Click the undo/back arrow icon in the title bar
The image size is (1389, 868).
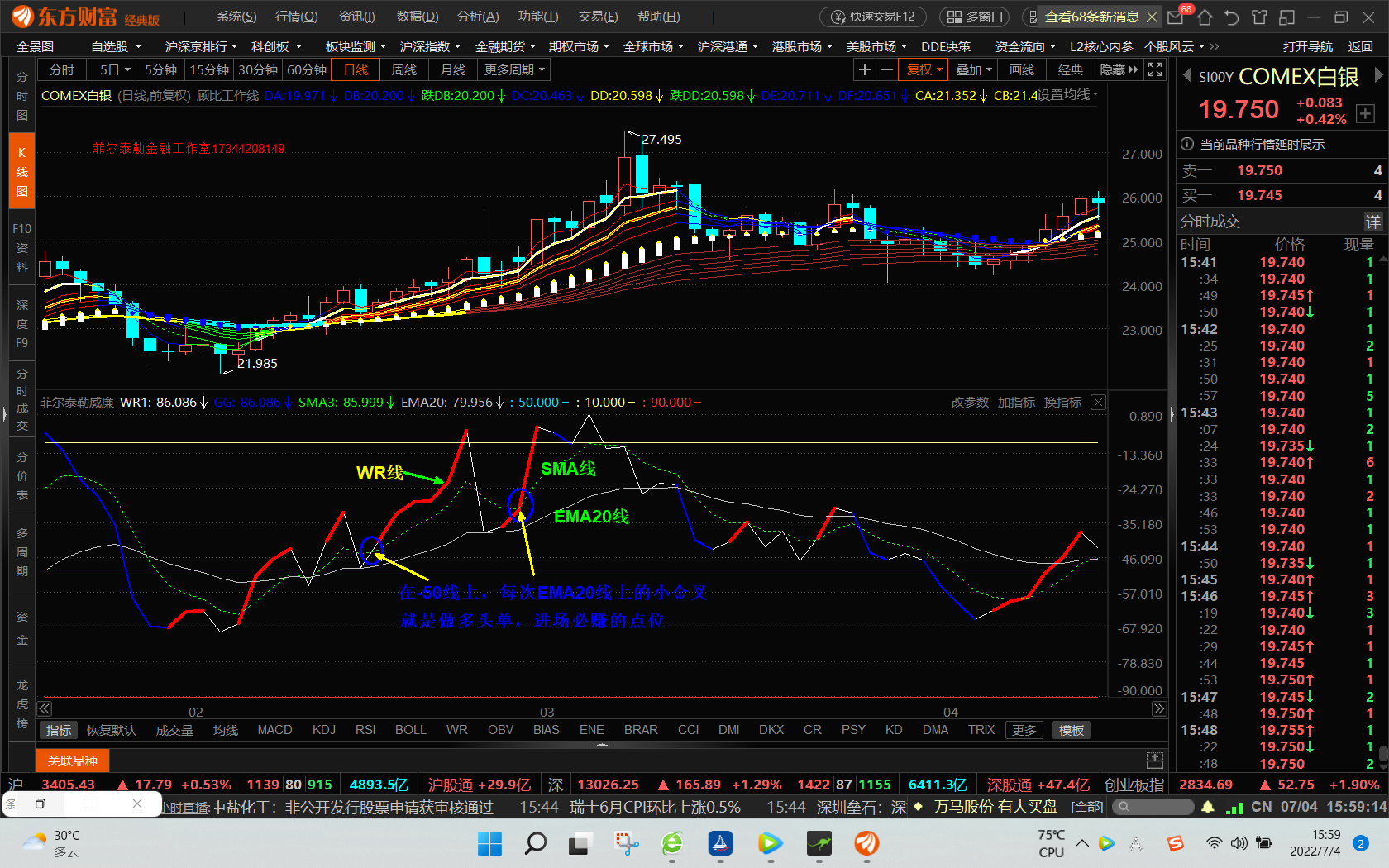1232,17
